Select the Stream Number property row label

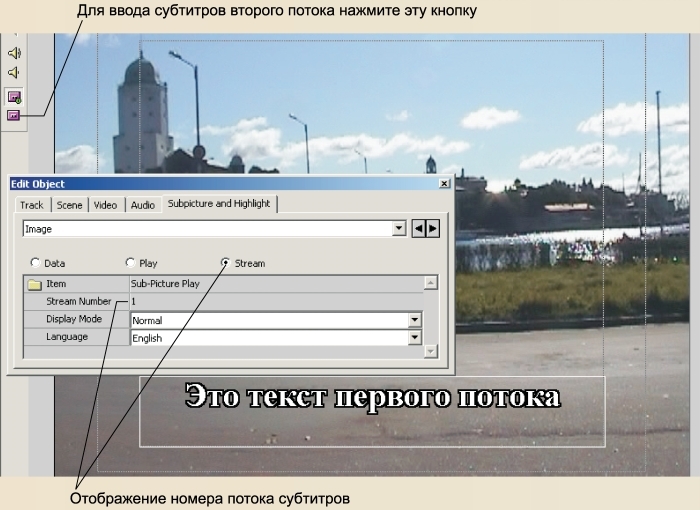coord(79,301)
